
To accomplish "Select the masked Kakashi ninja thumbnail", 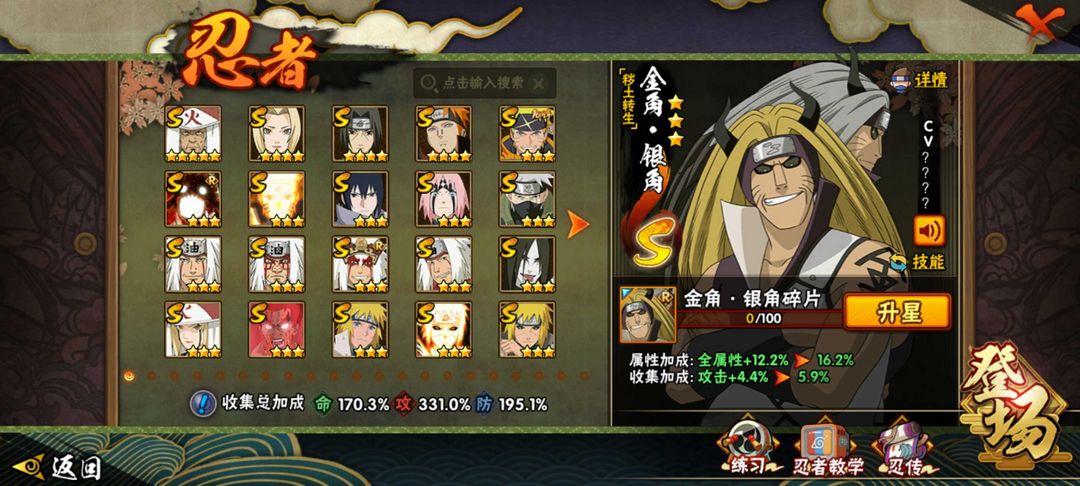I will click(x=527, y=199).
